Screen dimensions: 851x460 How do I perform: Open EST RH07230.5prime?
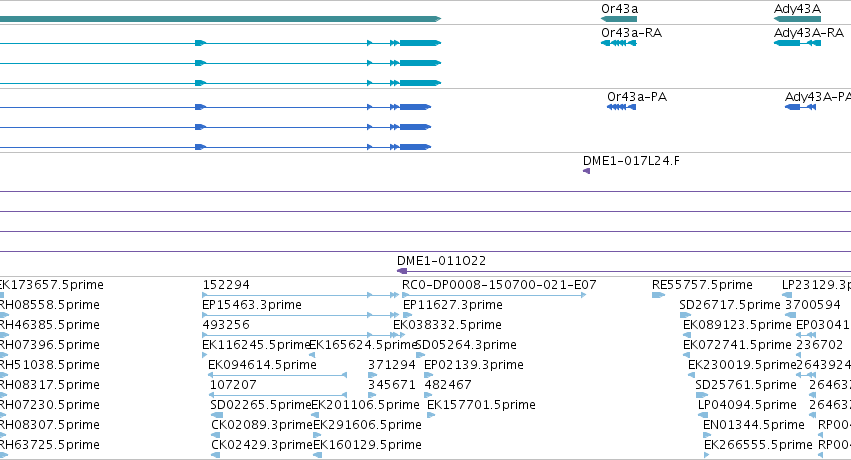(x=49, y=405)
